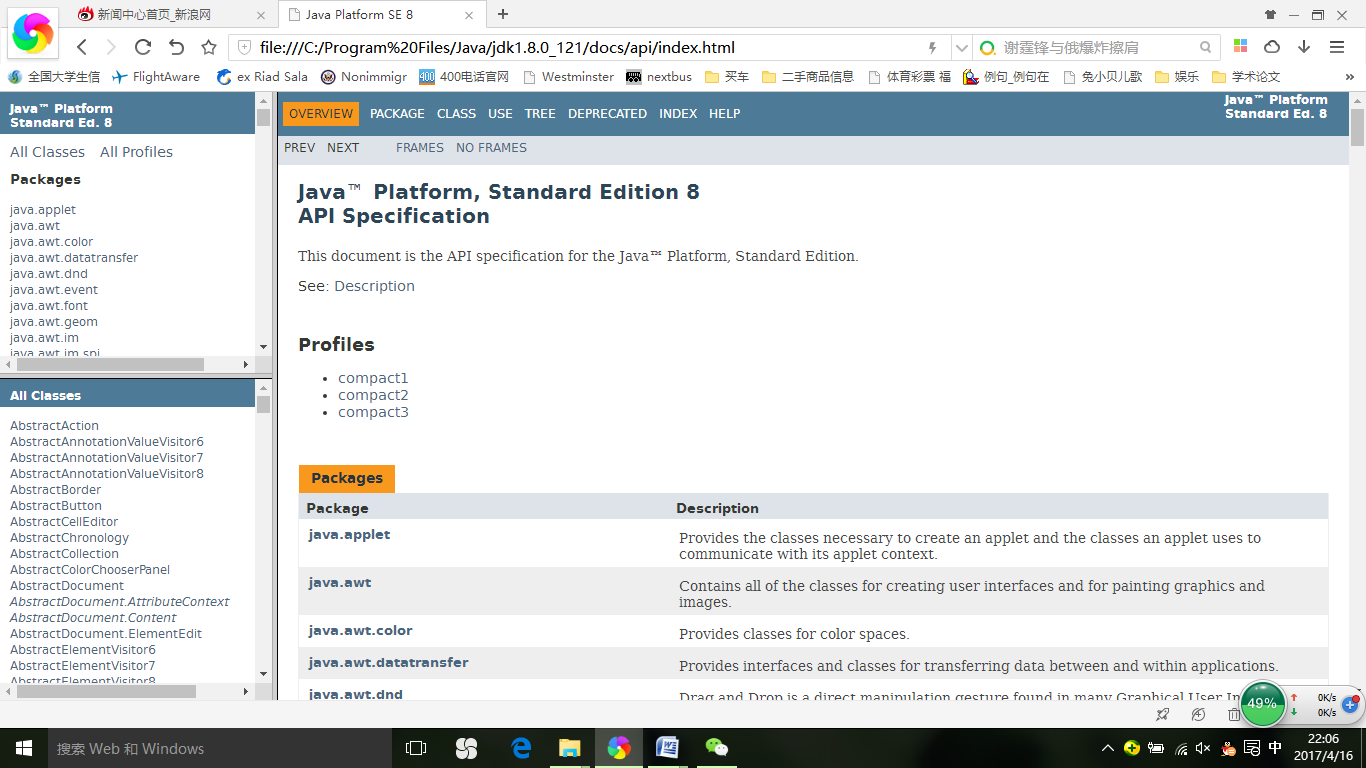Select OVERVIEW in the navigation bar
Image resolution: width=1366 pixels, height=768 pixels.
point(321,114)
